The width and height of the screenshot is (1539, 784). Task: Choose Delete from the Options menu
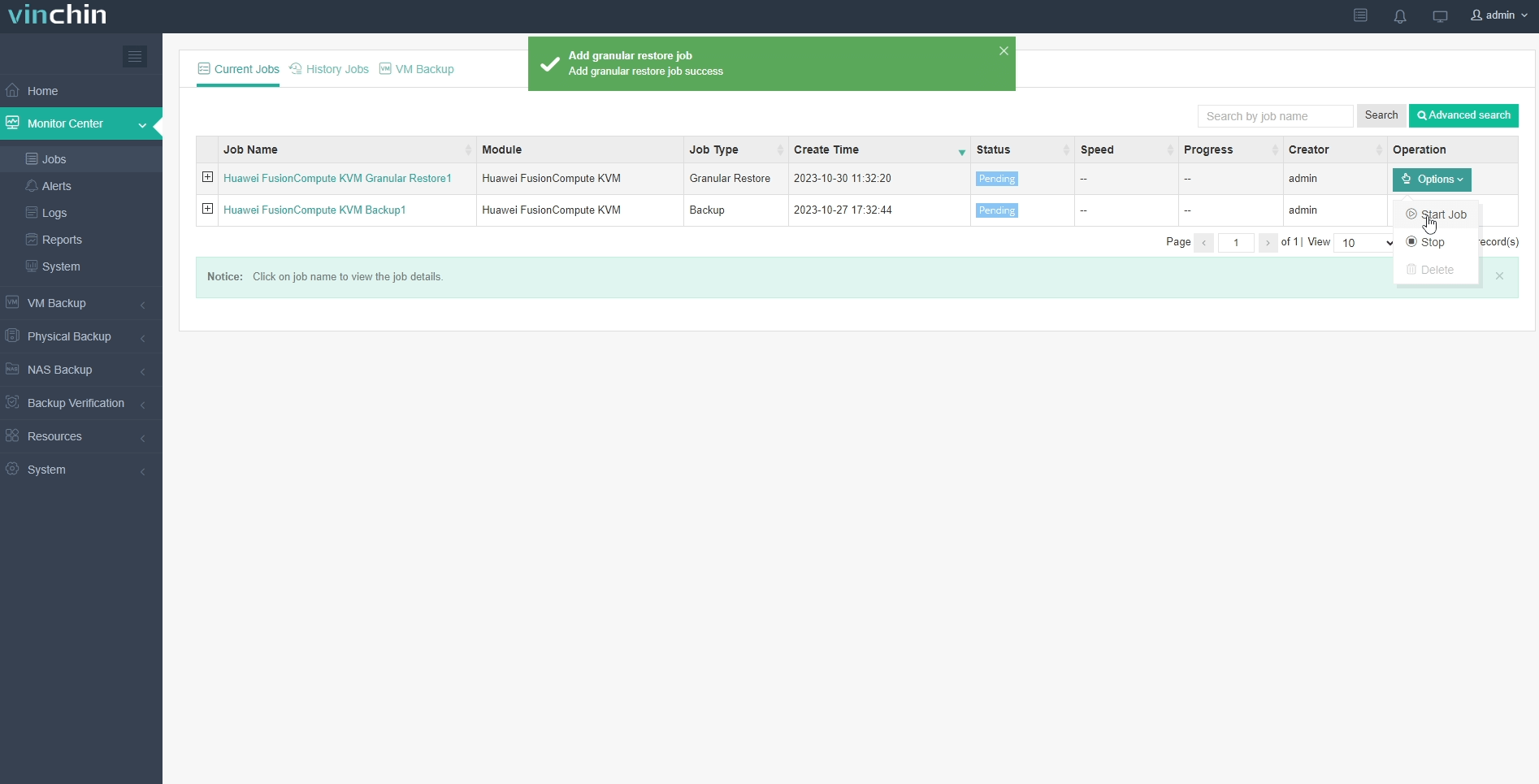click(x=1436, y=270)
